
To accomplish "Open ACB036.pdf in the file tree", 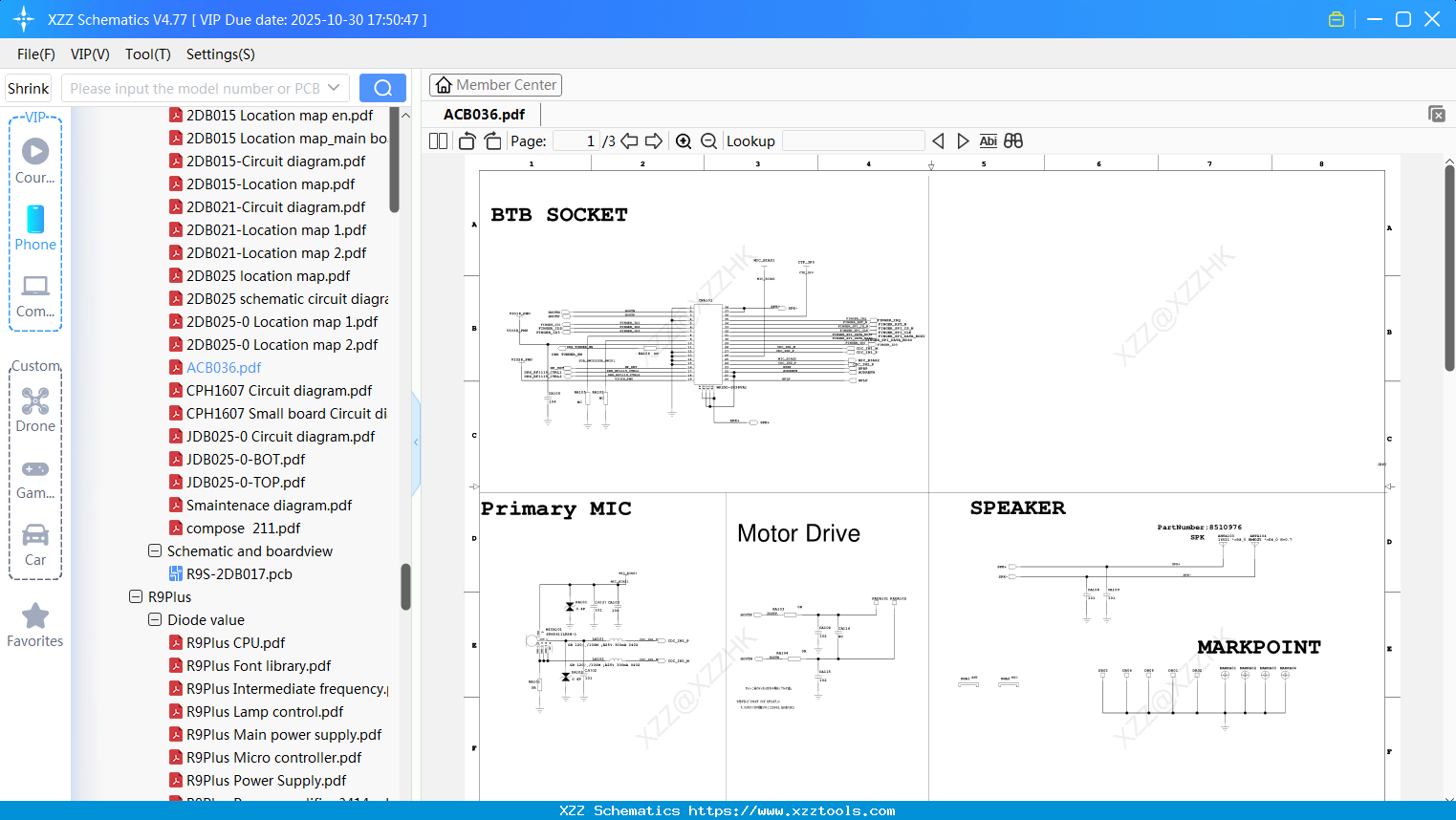I will coord(224,368).
